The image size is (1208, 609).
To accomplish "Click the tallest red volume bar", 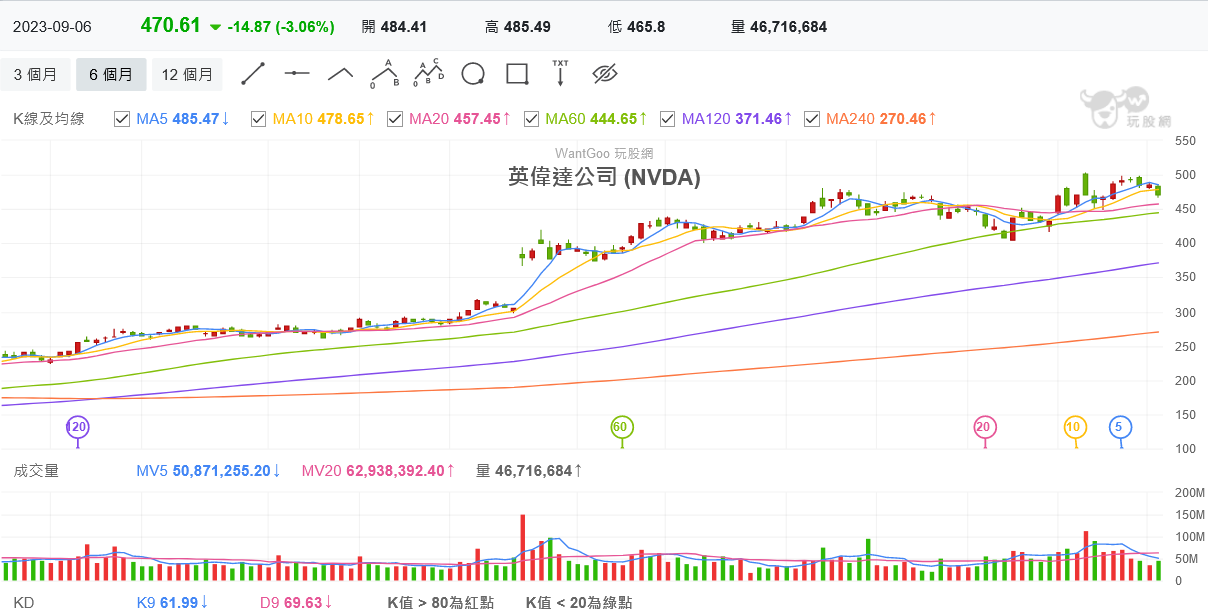I will pos(522,548).
